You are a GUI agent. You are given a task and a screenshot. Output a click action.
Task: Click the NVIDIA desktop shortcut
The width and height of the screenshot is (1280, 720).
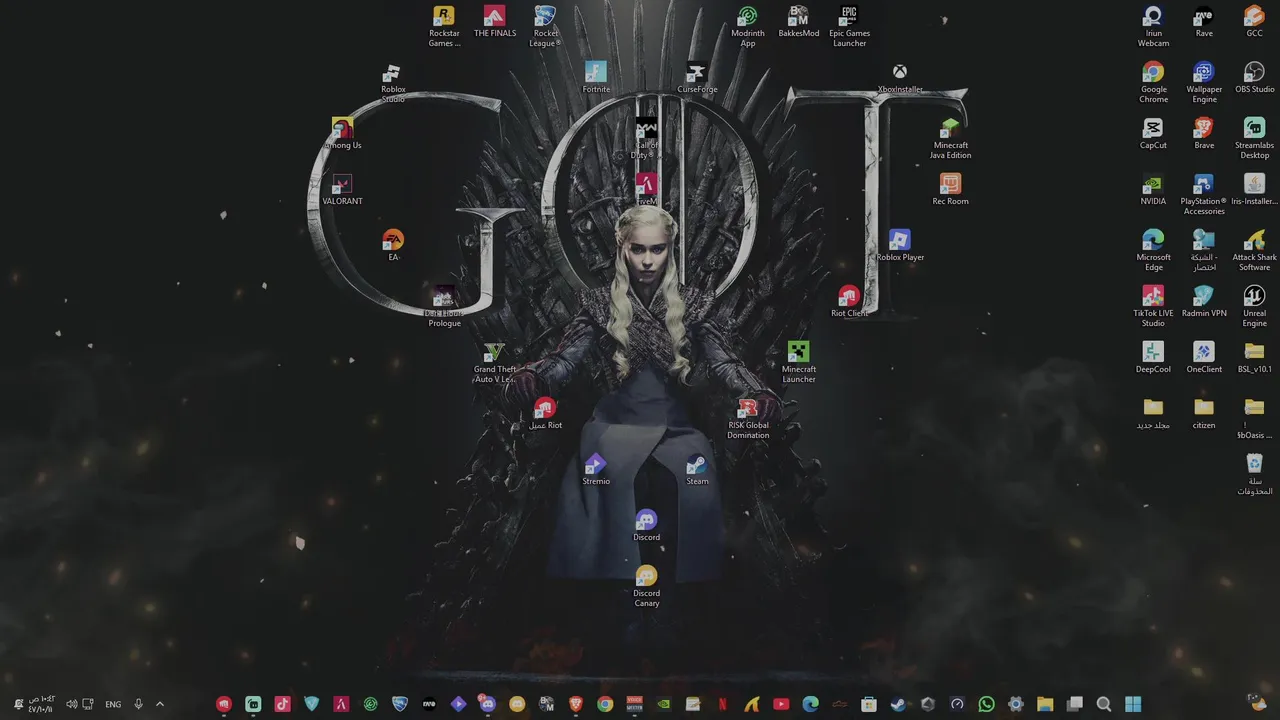pos(1153,190)
